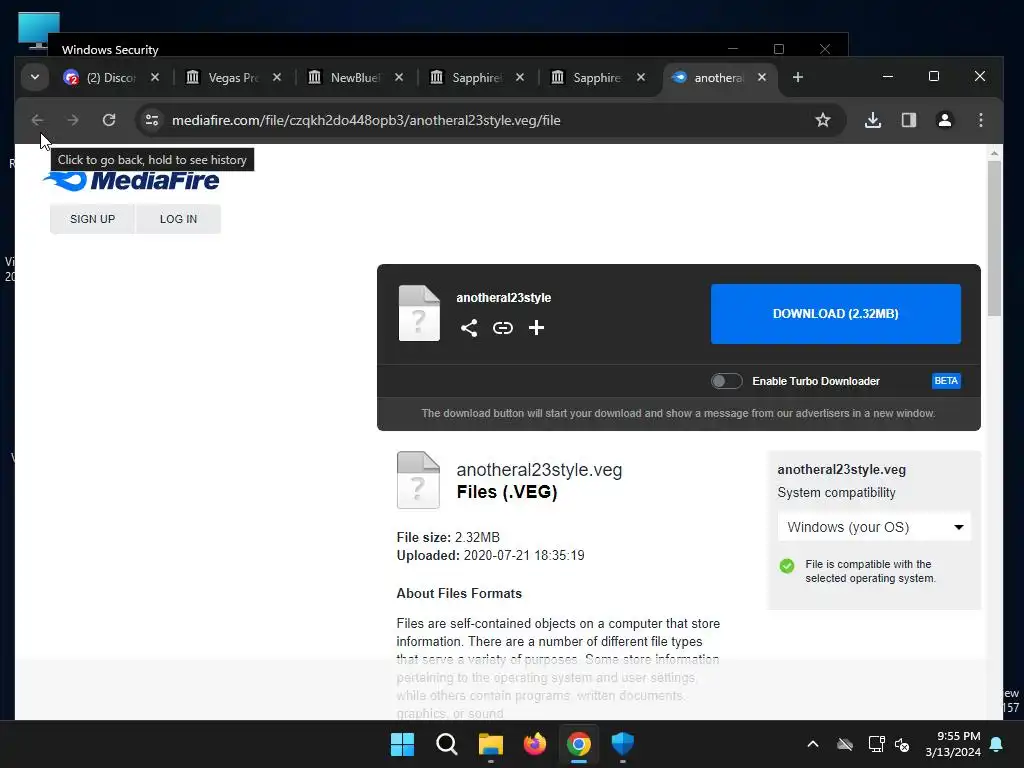This screenshot has height=768, width=1024.
Task: Close the Vegas Pro tab
Action: (x=277, y=77)
